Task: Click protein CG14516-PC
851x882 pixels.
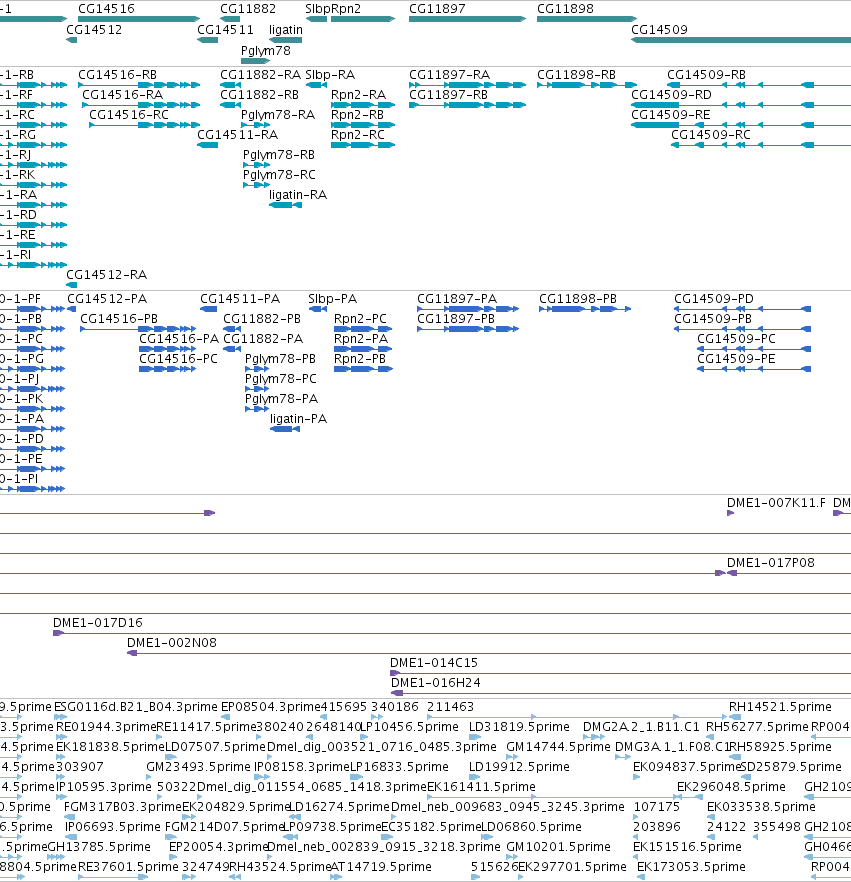Action: click(x=178, y=359)
